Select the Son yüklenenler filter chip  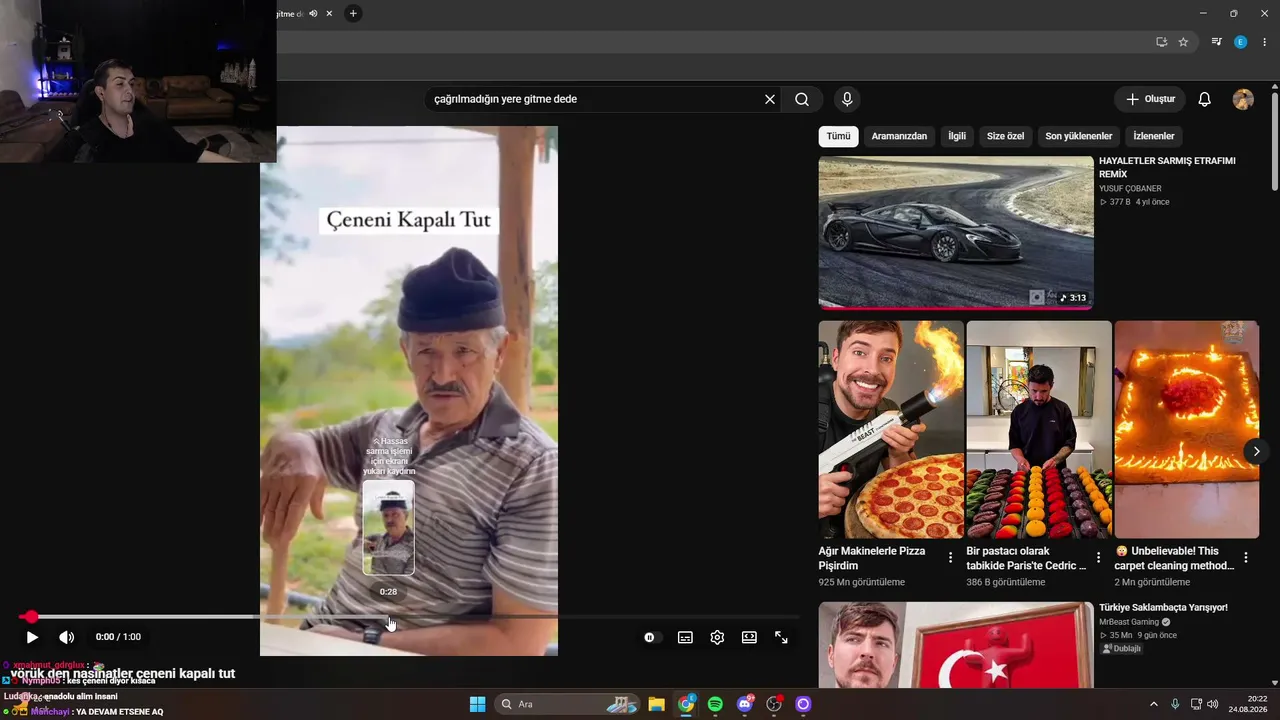click(1079, 136)
